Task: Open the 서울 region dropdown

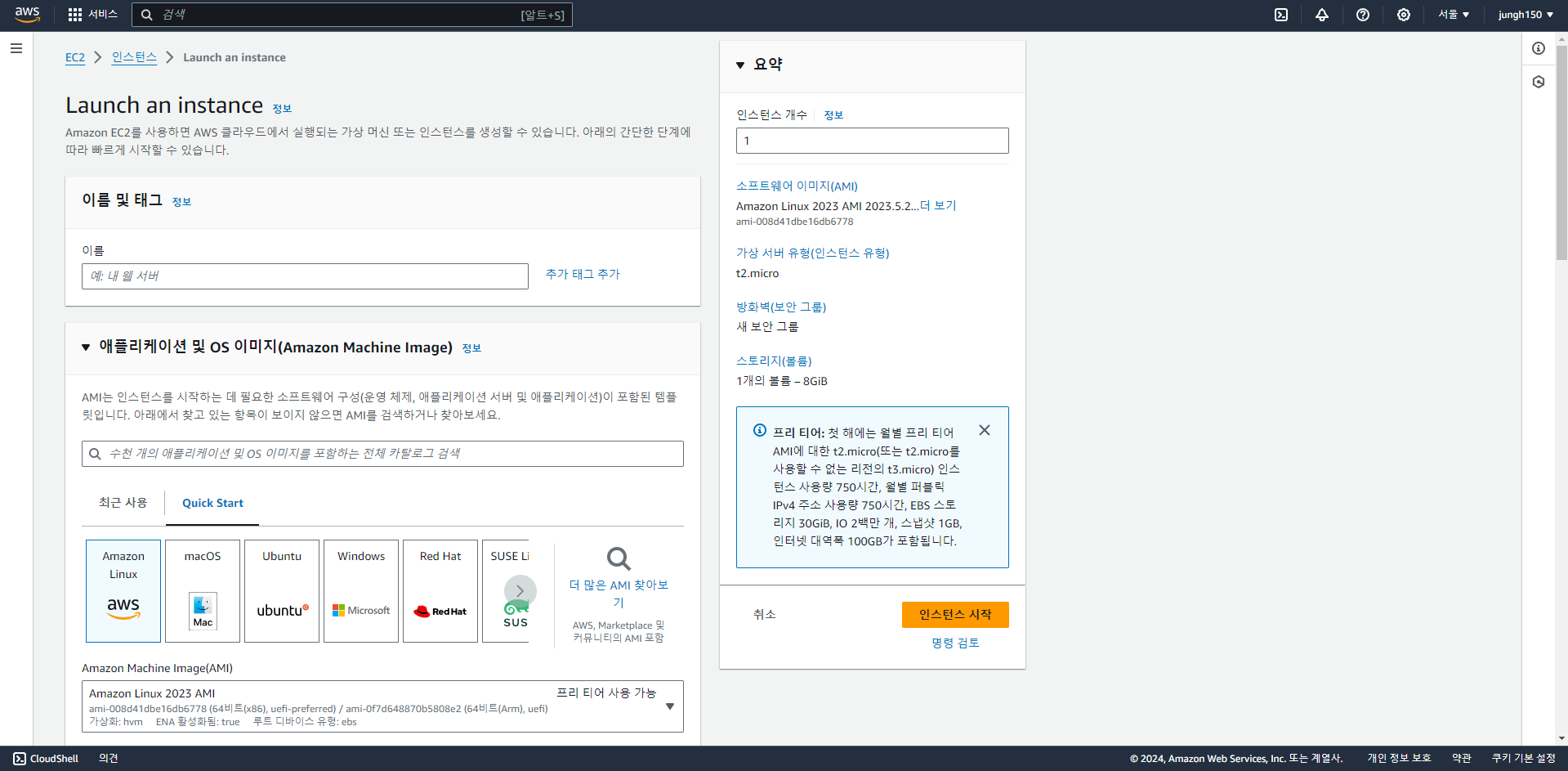Action: click(x=1454, y=15)
